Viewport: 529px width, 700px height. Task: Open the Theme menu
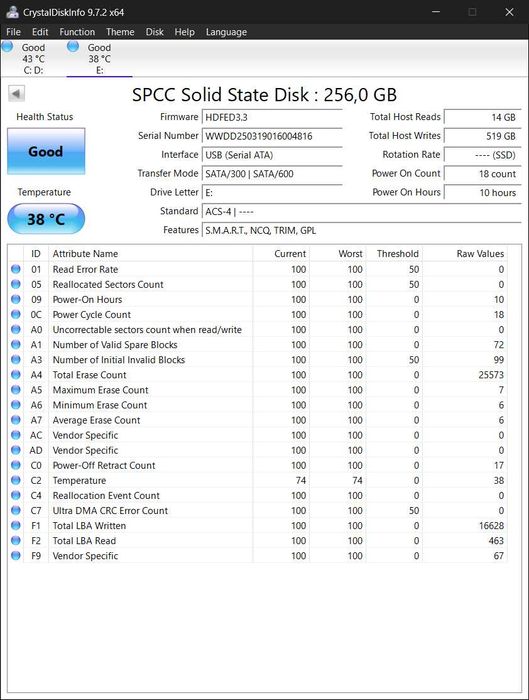[x=120, y=32]
